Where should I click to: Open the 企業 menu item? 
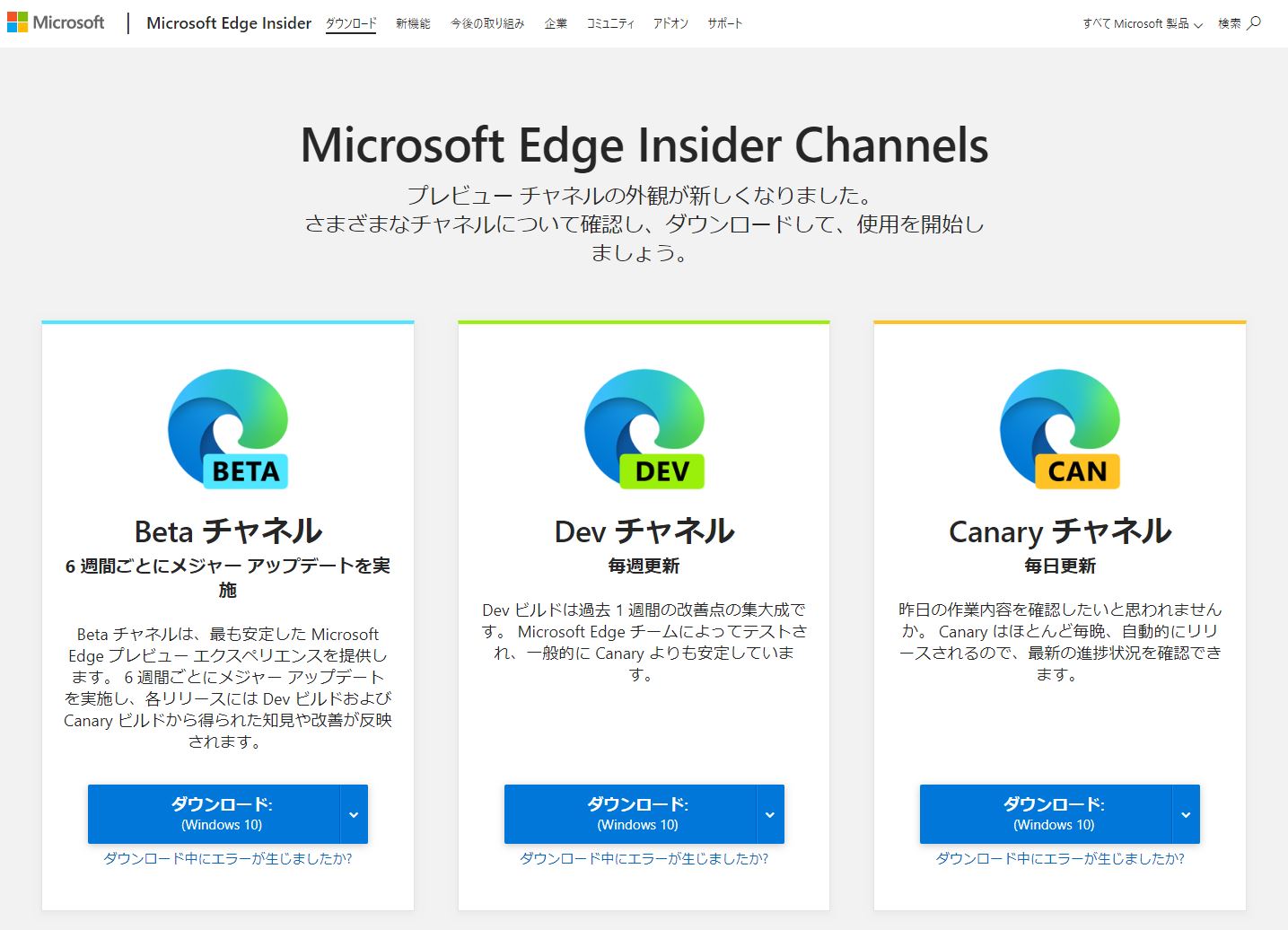556,23
